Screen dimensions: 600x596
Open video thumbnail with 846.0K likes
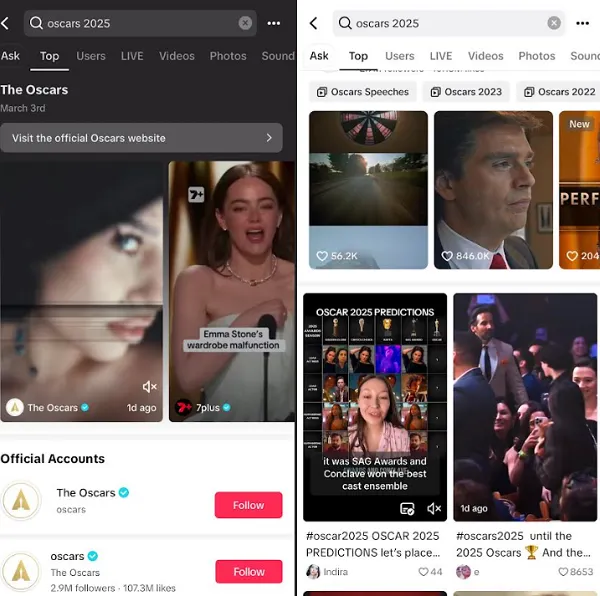pyautogui.click(x=493, y=190)
